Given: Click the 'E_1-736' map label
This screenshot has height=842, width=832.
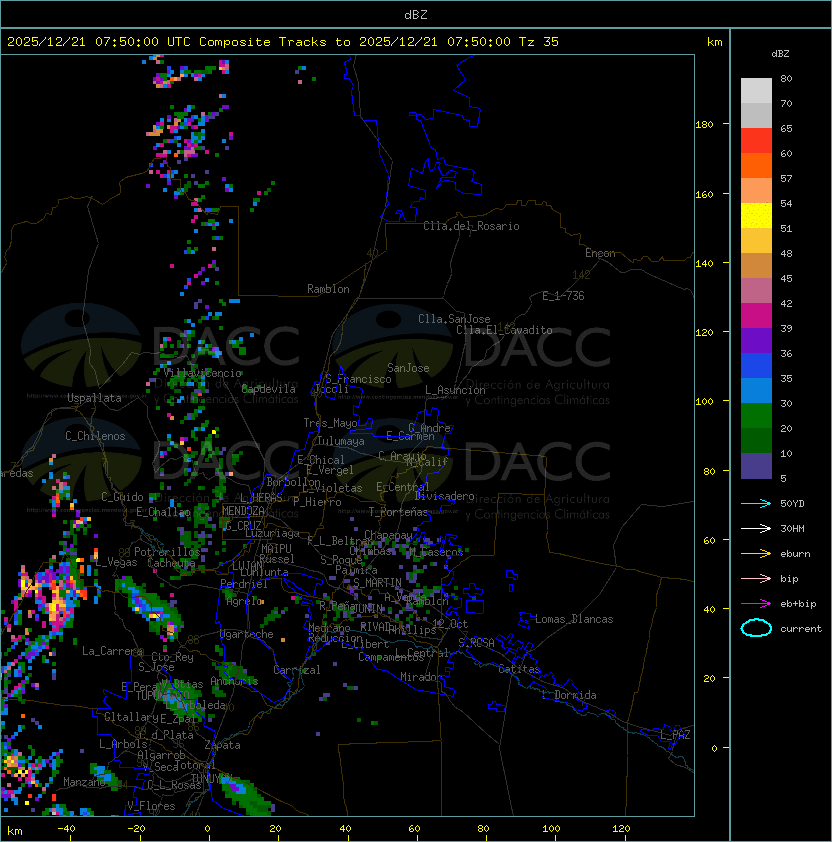Looking at the screenshot, I should tap(563, 296).
